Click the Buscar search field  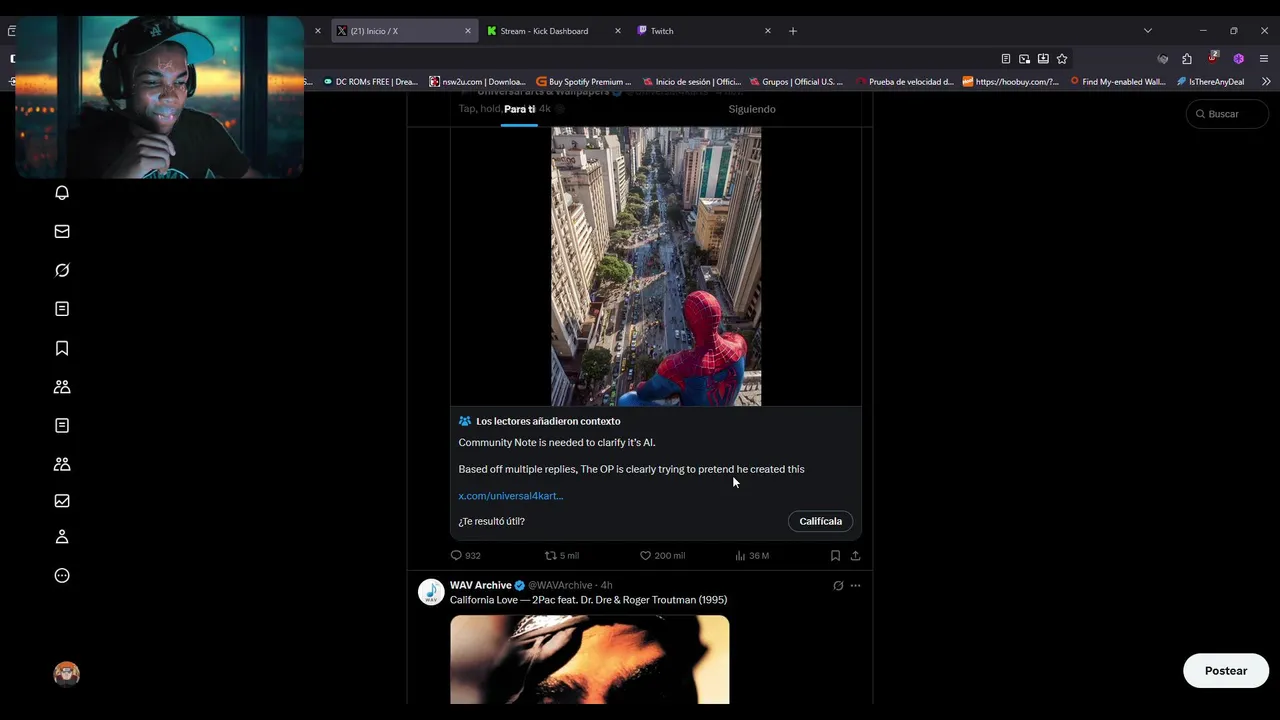[1227, 114]
